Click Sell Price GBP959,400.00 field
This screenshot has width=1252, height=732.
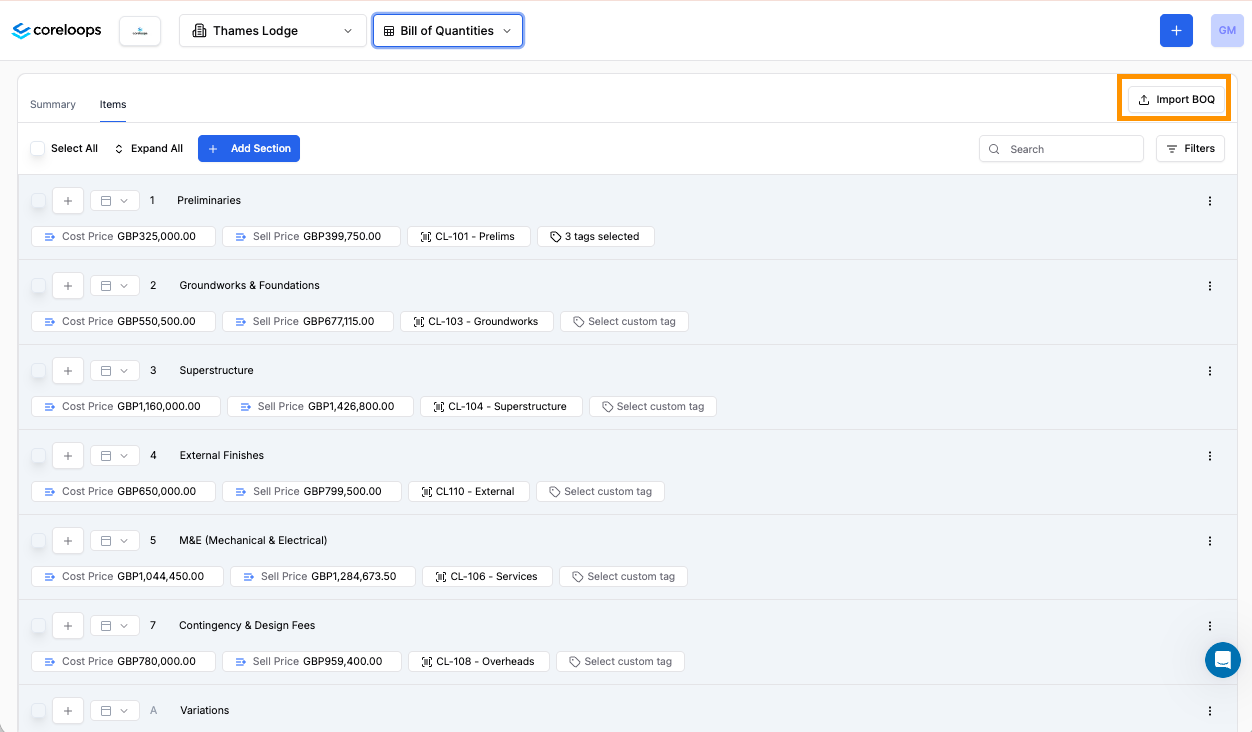click(312, 662)
